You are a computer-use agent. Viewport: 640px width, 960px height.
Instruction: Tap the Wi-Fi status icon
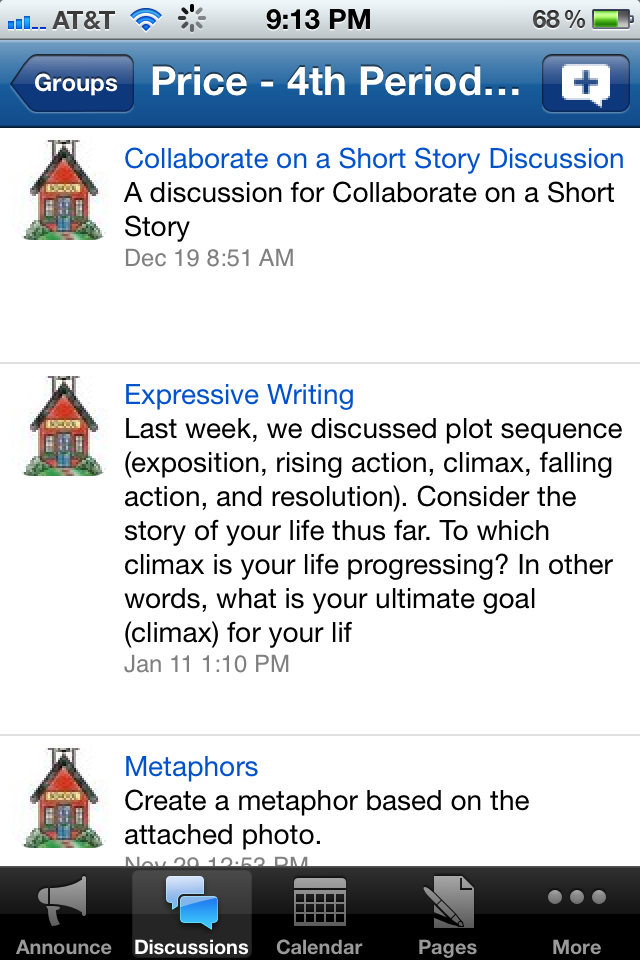click(x=148, y=19)
